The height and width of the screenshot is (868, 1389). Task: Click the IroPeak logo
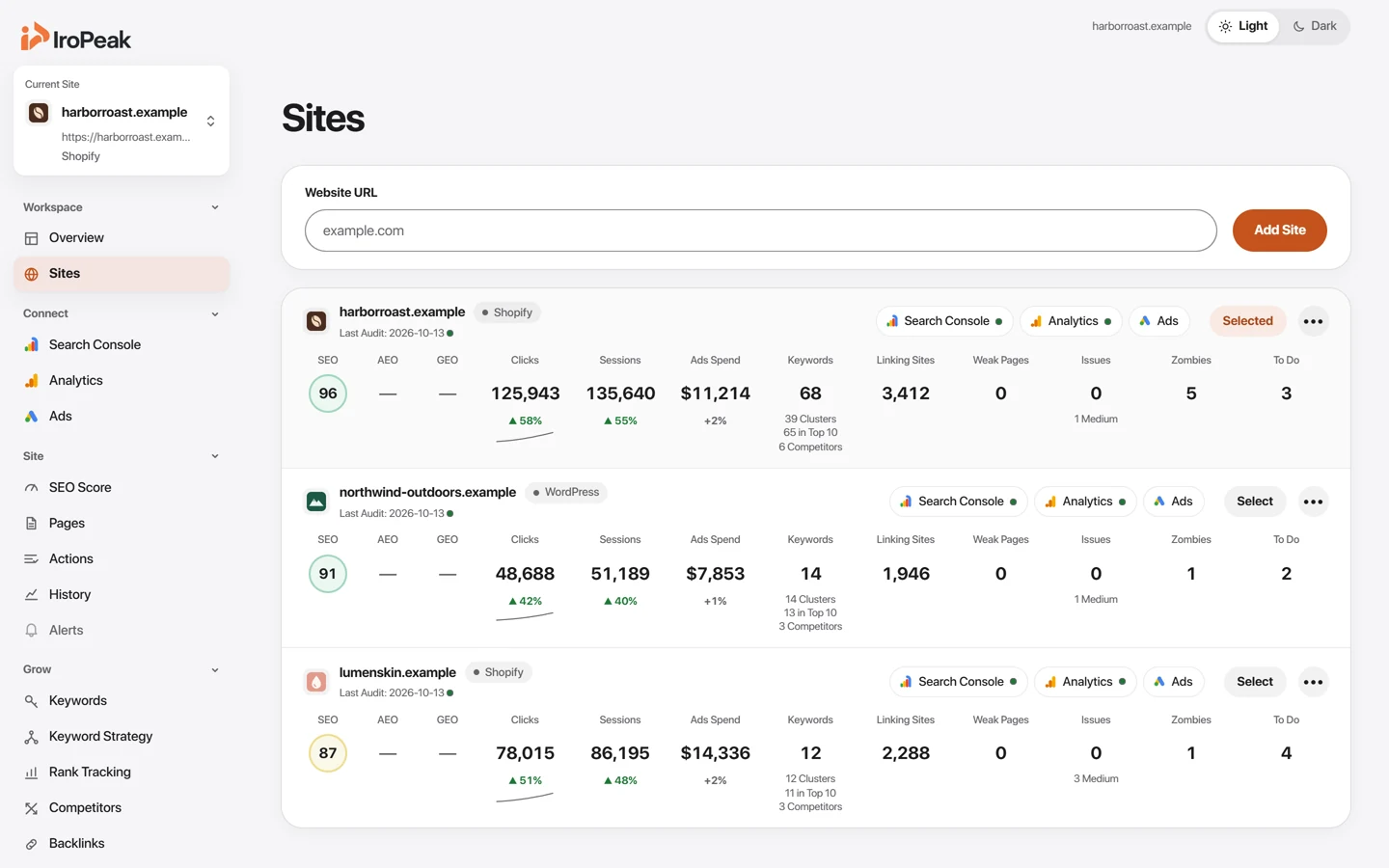75,38
